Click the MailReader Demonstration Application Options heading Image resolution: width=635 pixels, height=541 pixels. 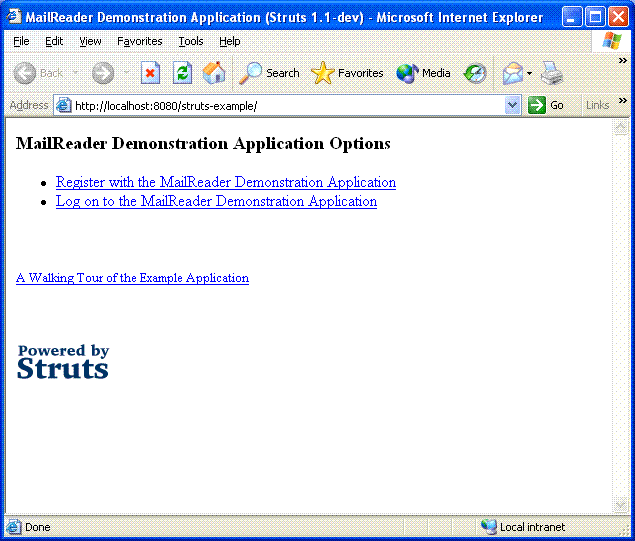point(203,143)
